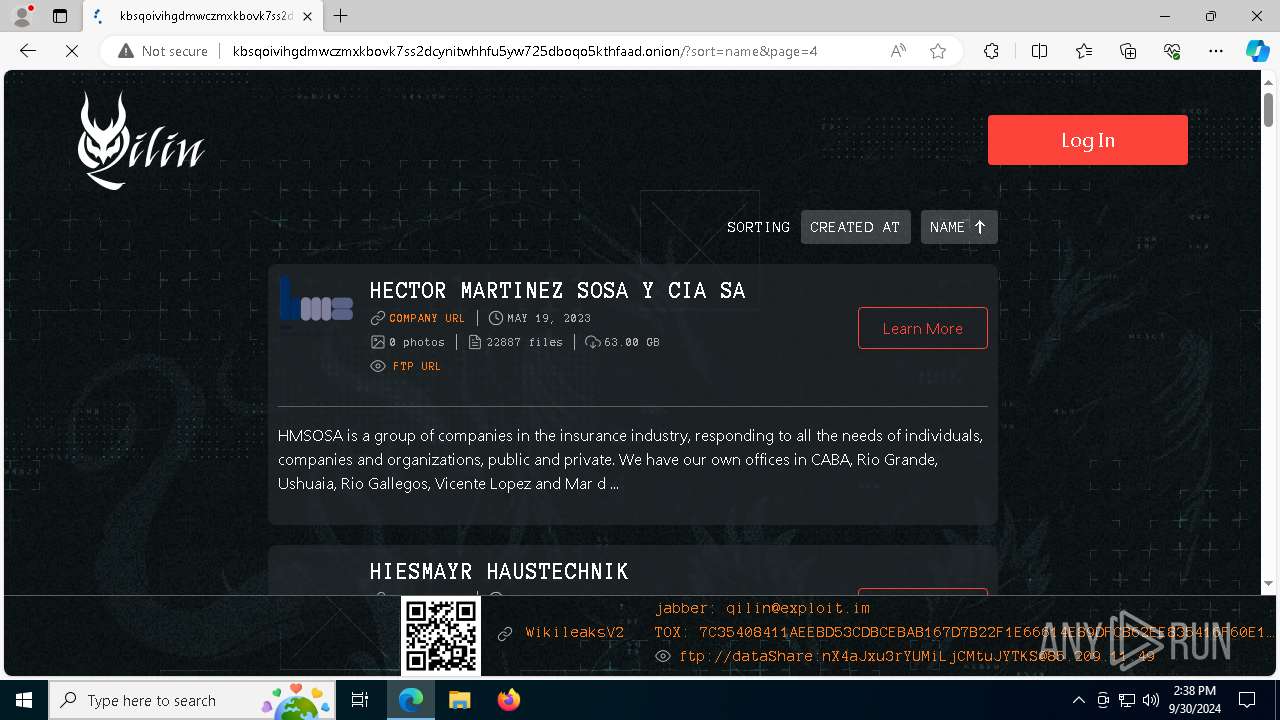Click the network icon in system tray

(1127, 700)
